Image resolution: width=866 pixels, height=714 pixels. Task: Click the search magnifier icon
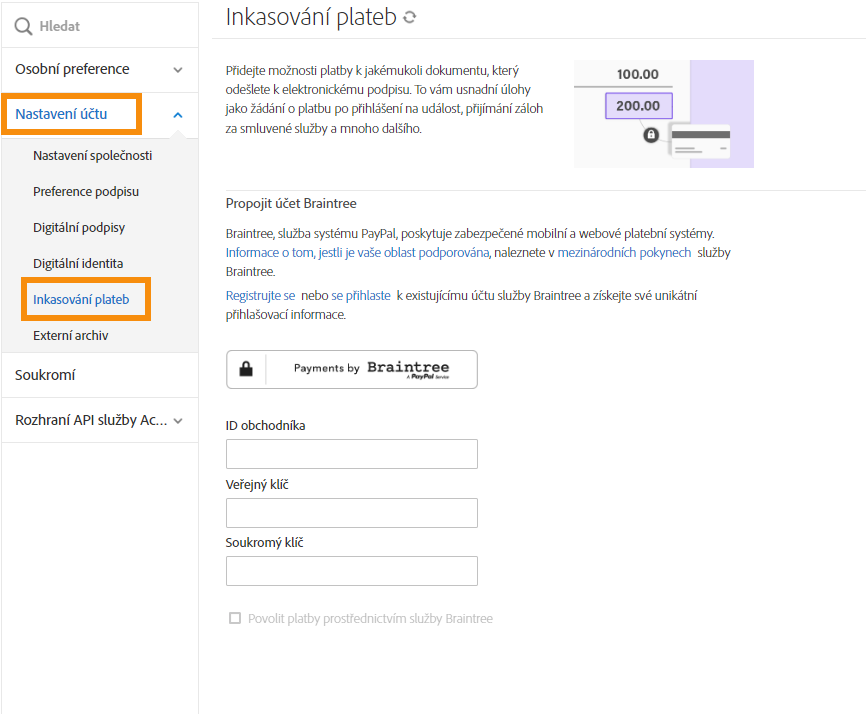click(x=23, y=26)
